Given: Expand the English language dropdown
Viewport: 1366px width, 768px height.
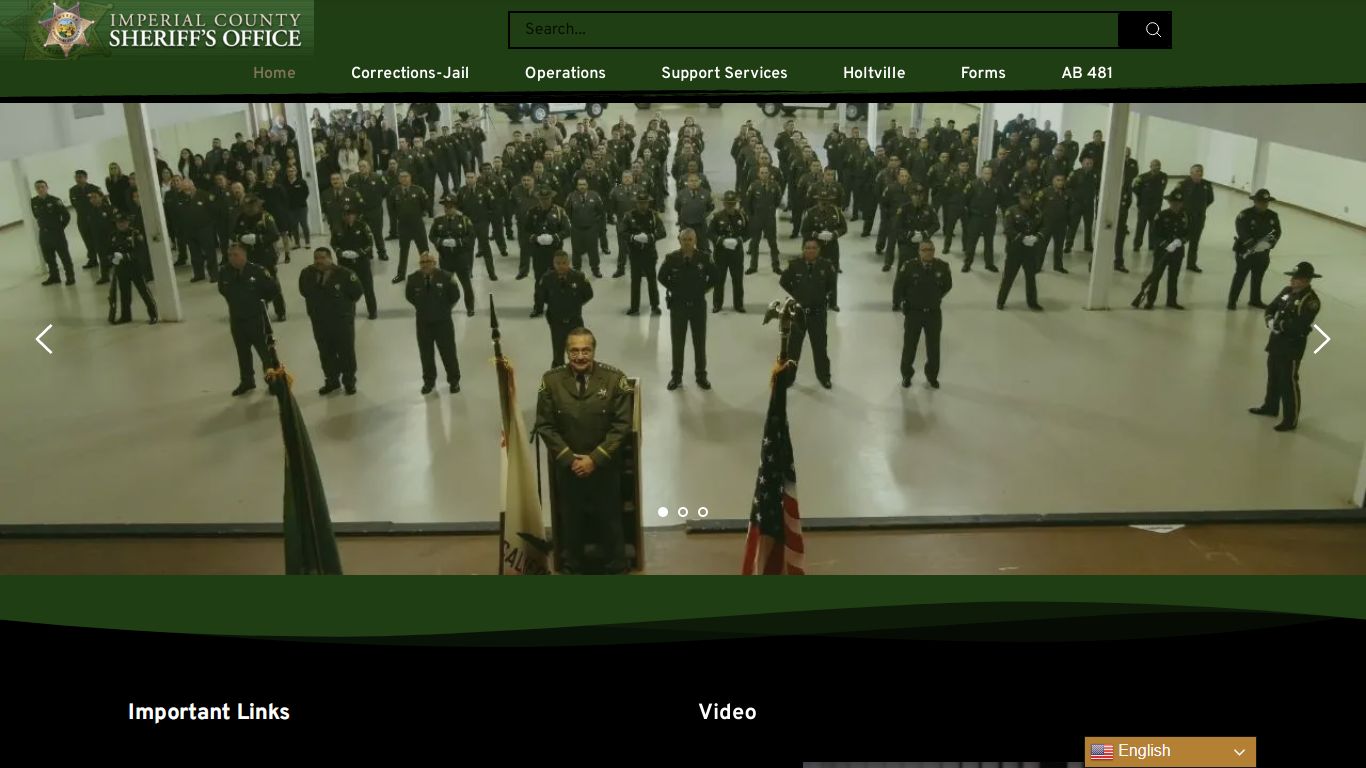Looking at the screenshot, I should click(1170, 752).
